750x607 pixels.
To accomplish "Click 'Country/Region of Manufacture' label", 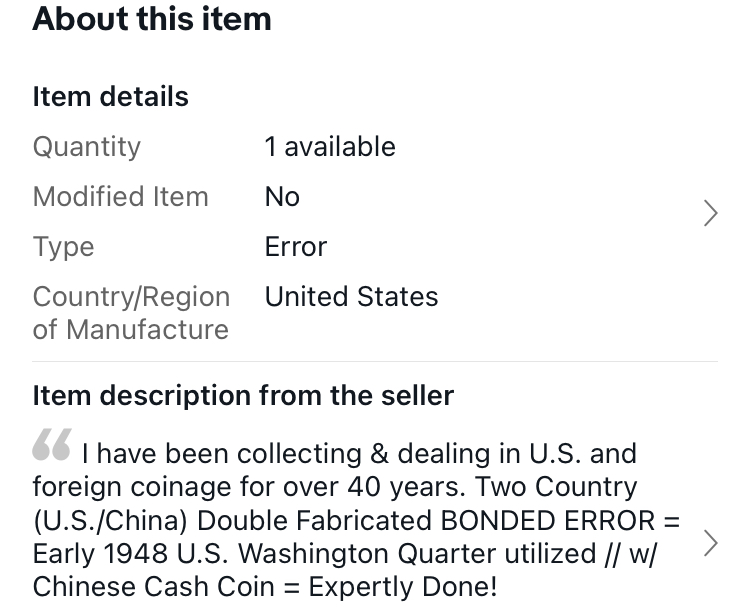I will [131, 313].
